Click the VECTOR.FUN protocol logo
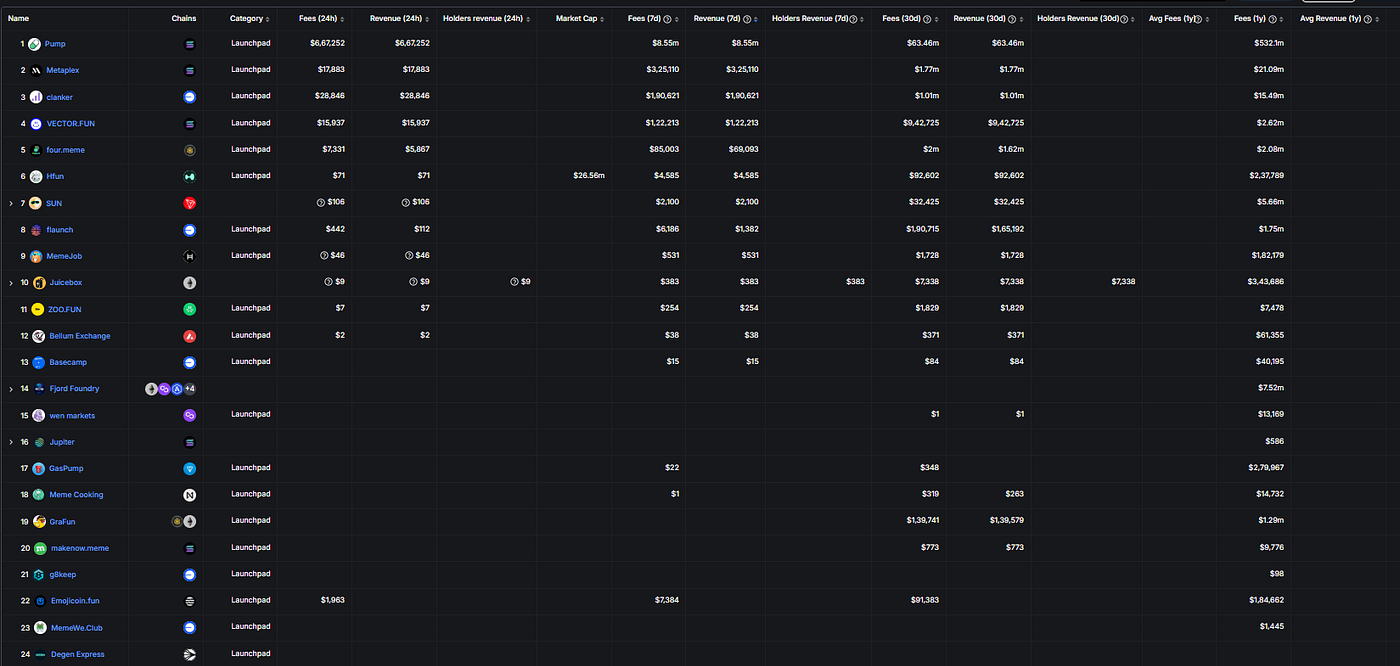The image size is (1400, 666). tap(36, 124)
